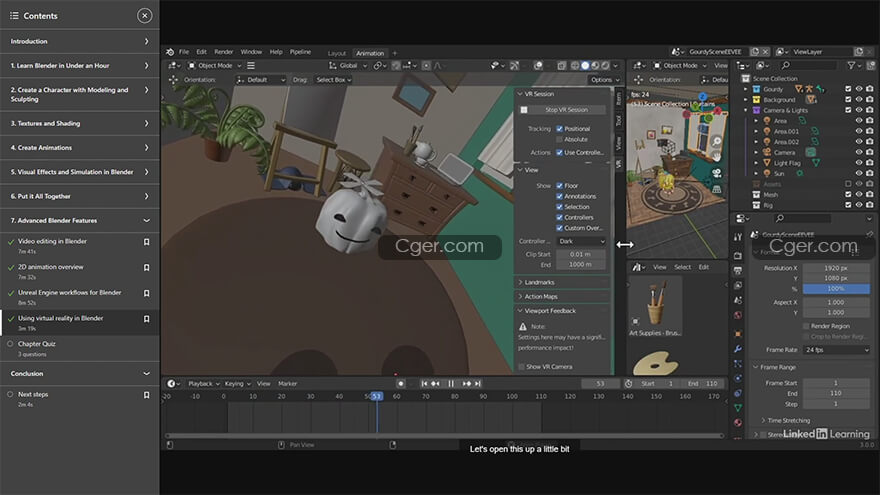Screen dimensions: 880x495
Task: Open the Physics properties tab icon
Action: click(x=738, y=378)
